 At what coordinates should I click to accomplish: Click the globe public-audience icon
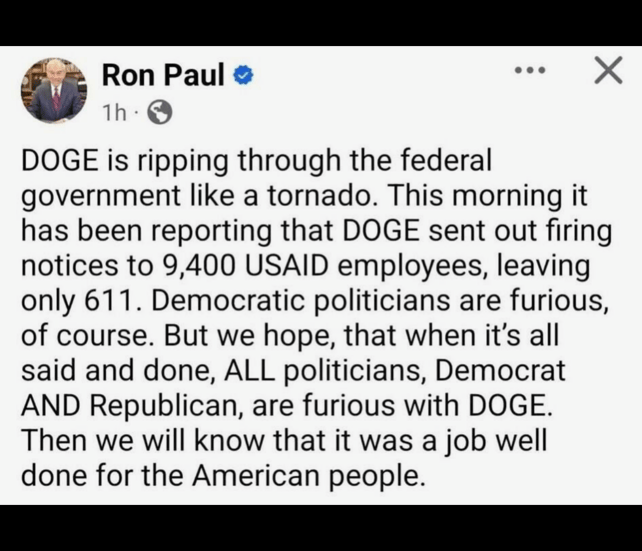pos(160,112)
